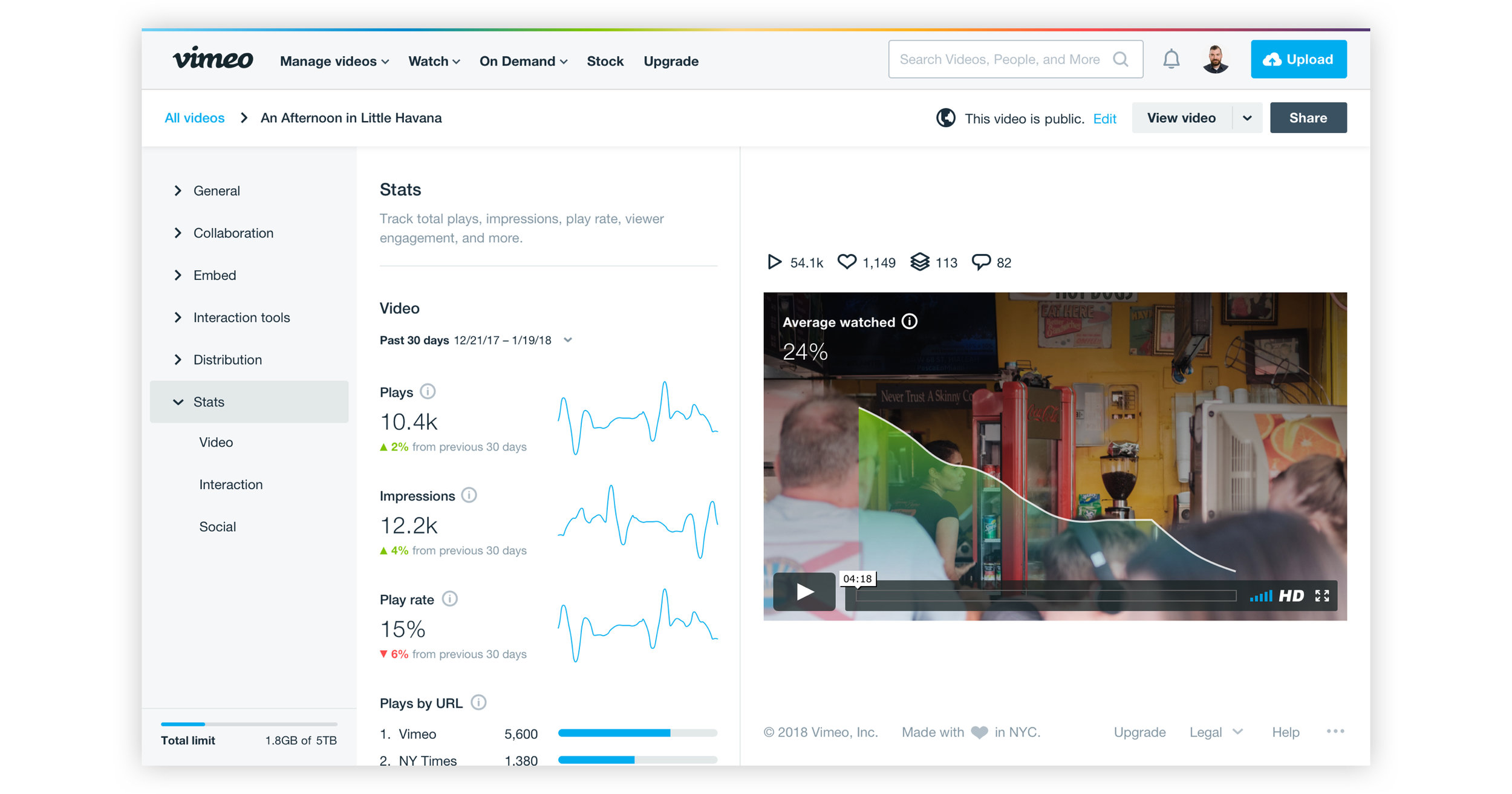Screen dimensions: 1512x794
Task: Show info icon next to Impressions
Action: click(469, 495)
